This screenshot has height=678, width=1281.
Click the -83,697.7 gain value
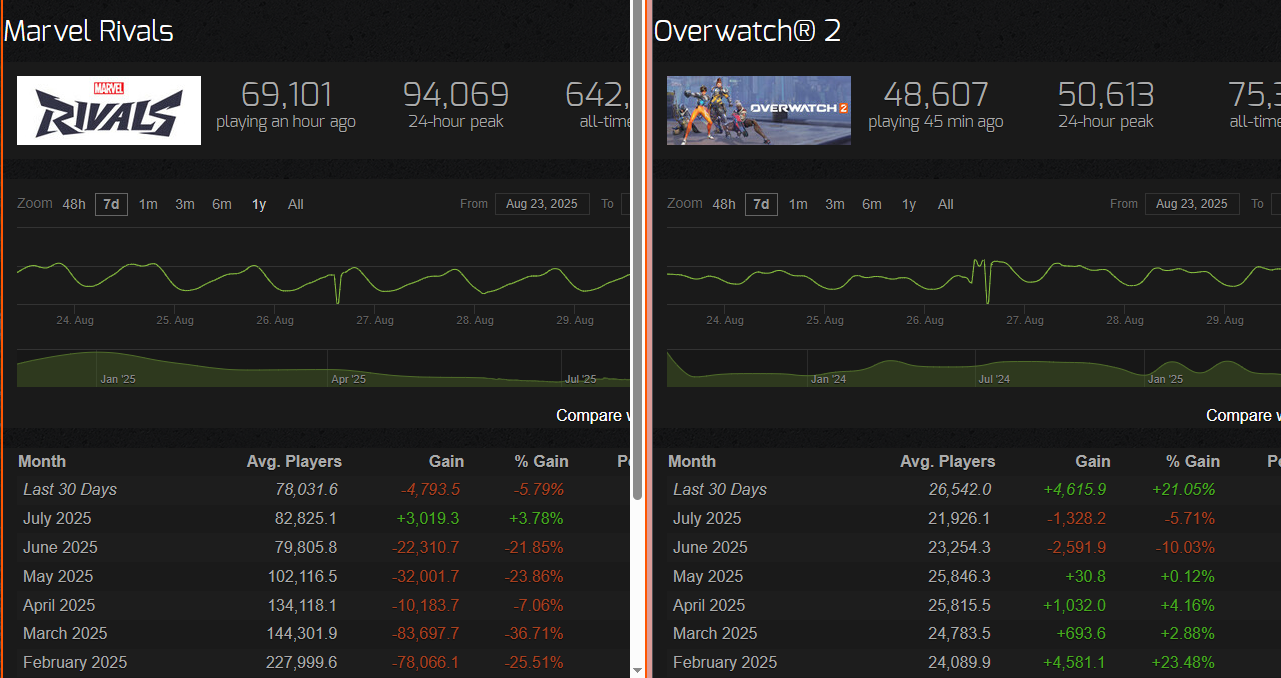coord(426,633)
